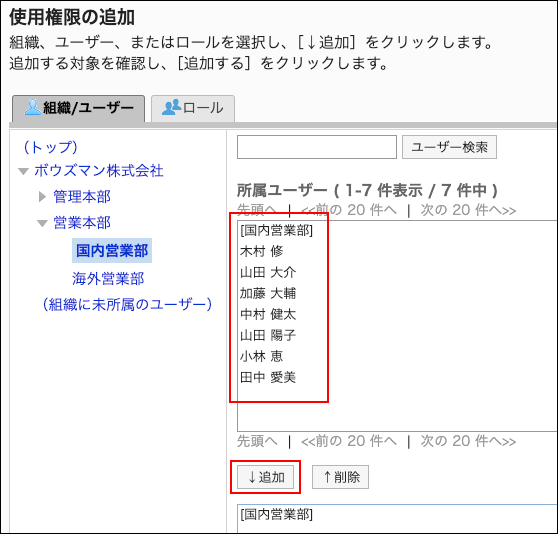Click bottom 先頭へ pagination link
This screenshot has height=534, width=558.
click(x=257, y=441)
